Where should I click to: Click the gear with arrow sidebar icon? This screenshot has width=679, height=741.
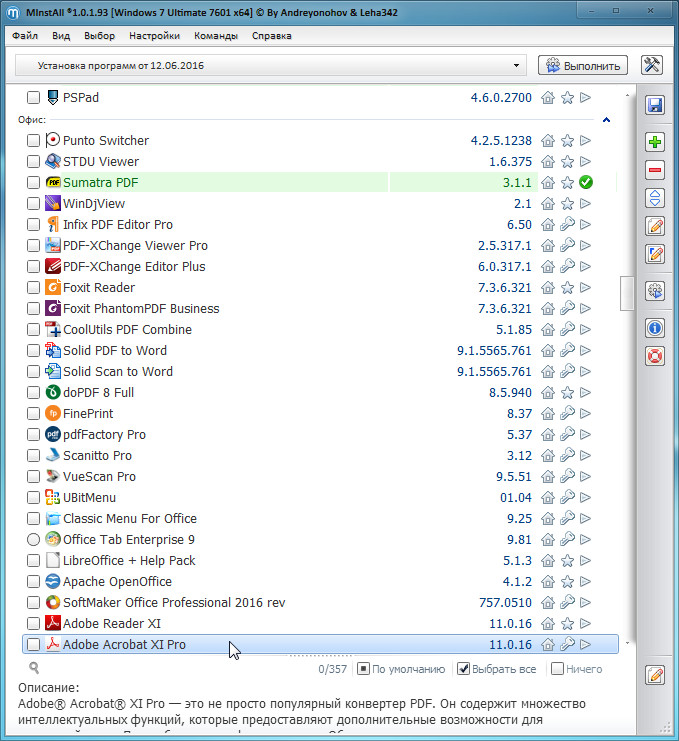(655, 291)
